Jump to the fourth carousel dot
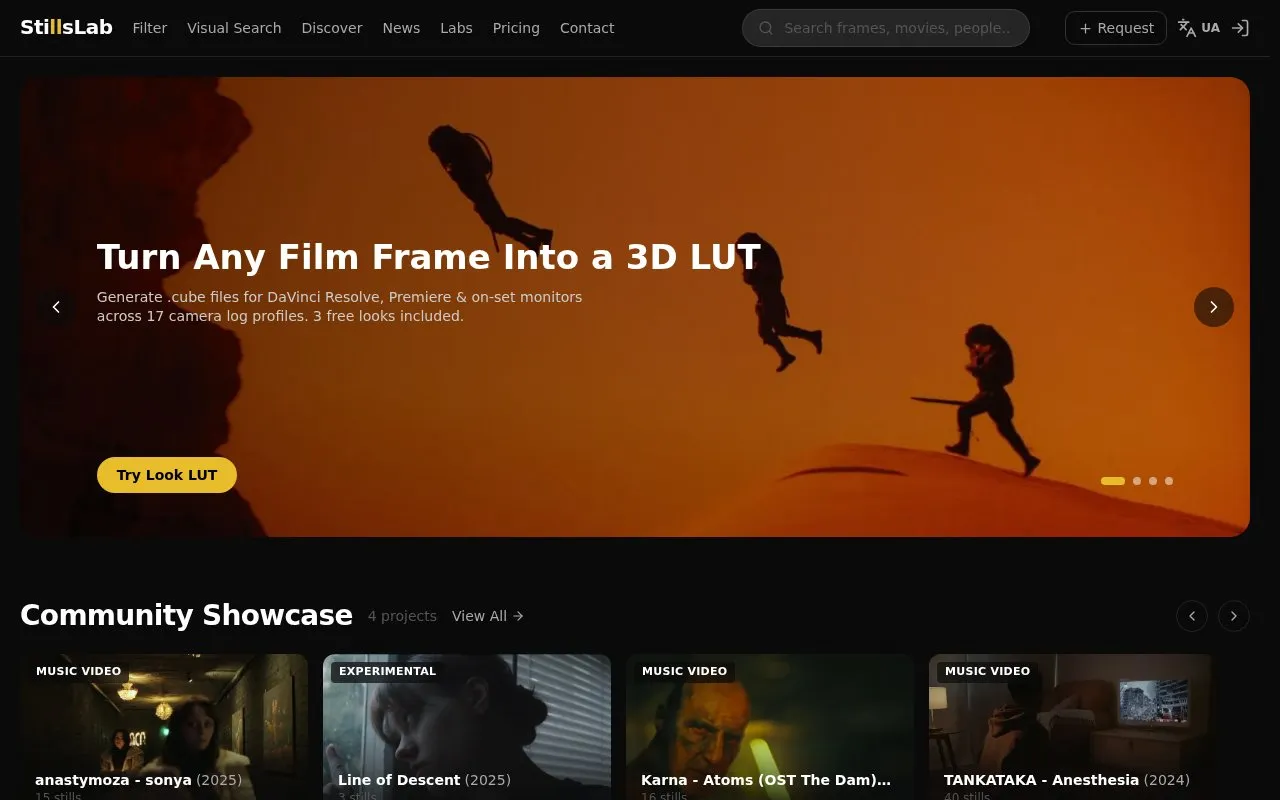This screenshot has height=800, width=1280. point(1169,481)
